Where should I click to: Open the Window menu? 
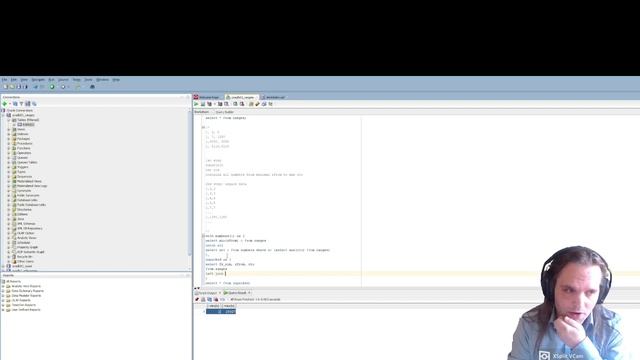pos(102,80)
